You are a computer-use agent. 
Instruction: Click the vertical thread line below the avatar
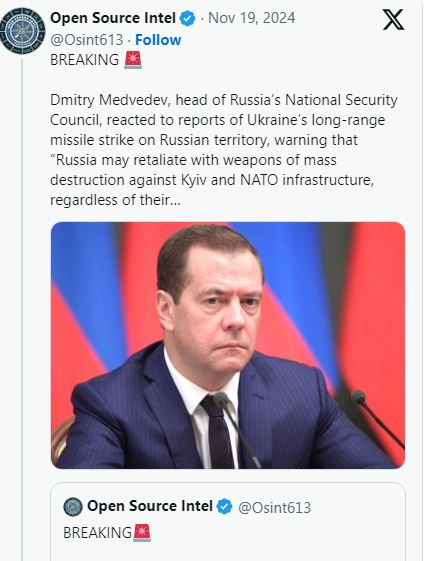[22, 310]
